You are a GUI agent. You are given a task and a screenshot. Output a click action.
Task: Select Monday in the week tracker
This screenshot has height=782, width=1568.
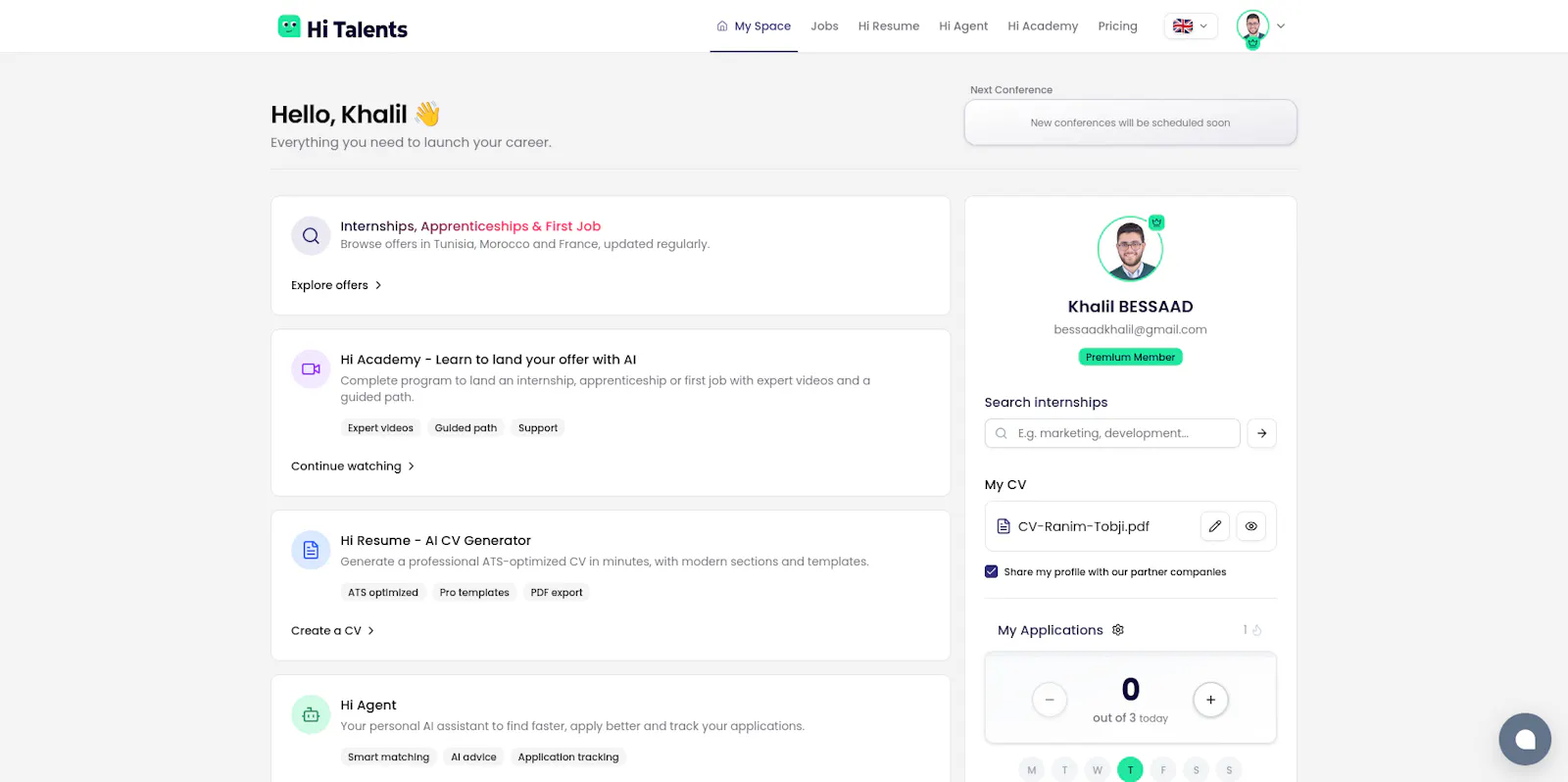1031,770
